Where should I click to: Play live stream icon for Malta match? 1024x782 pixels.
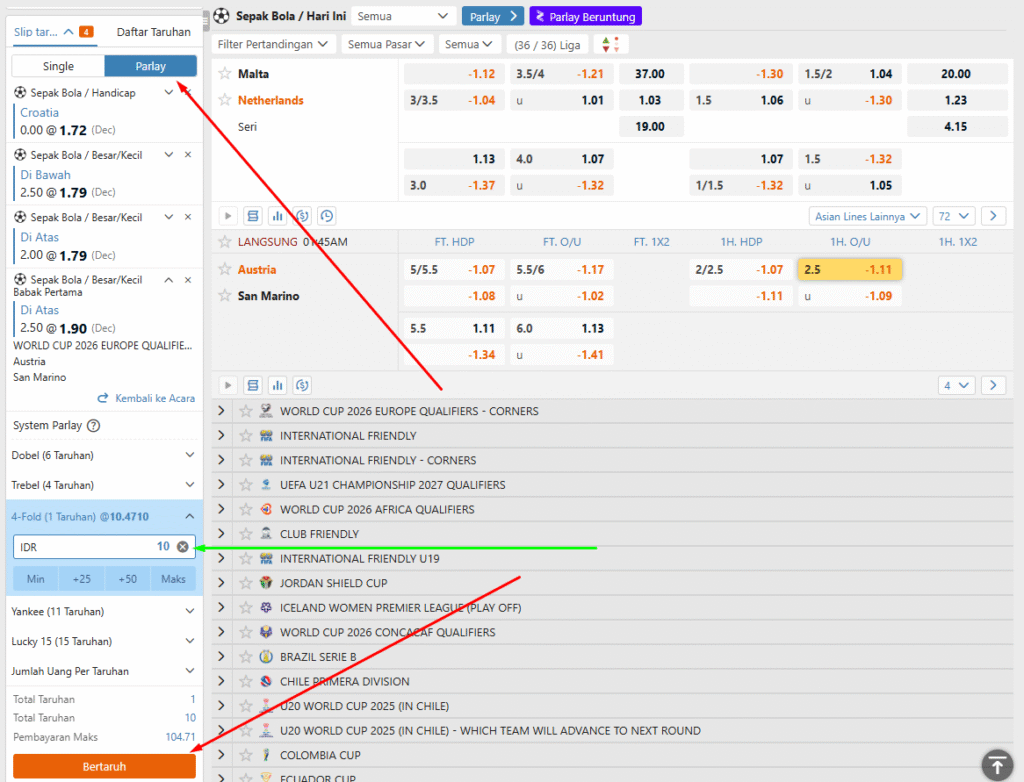pos(228,216)
